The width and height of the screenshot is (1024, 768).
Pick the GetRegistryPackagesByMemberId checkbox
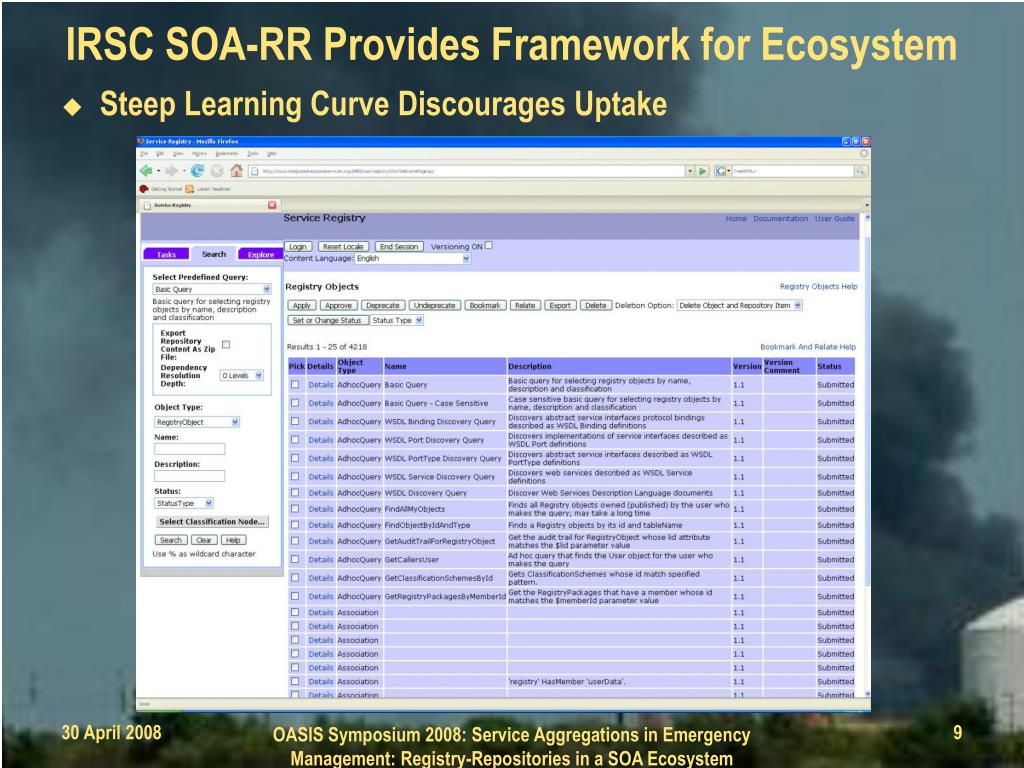[x=295, y=596]
